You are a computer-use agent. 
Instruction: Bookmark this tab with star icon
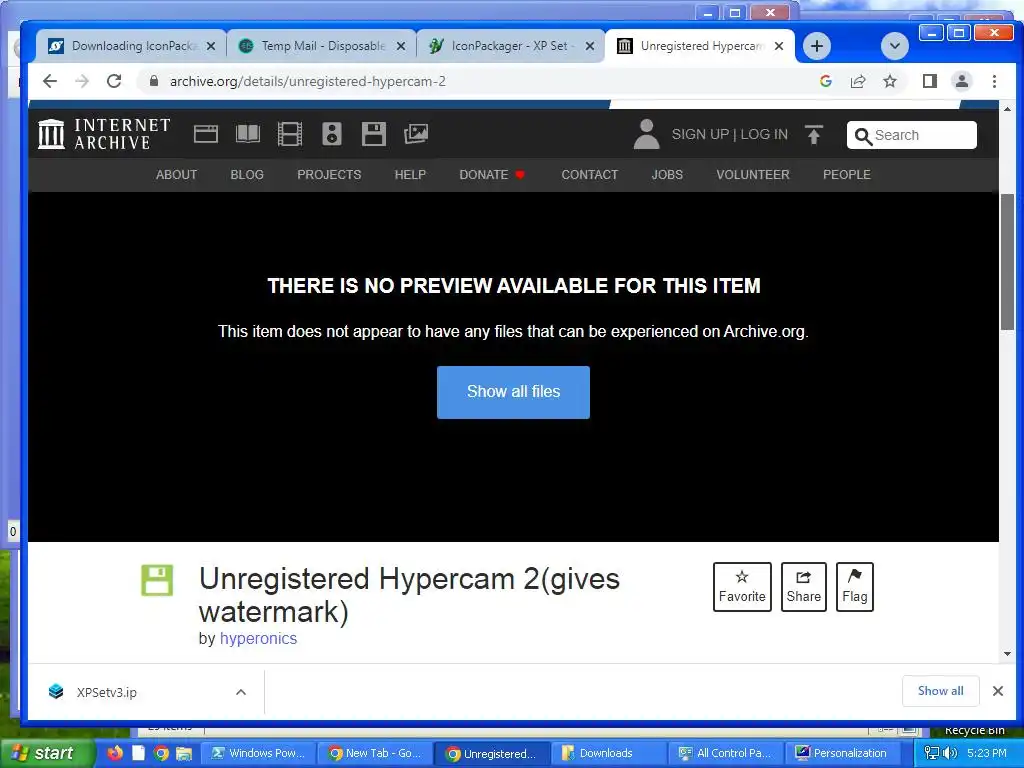tap(889, 81)
